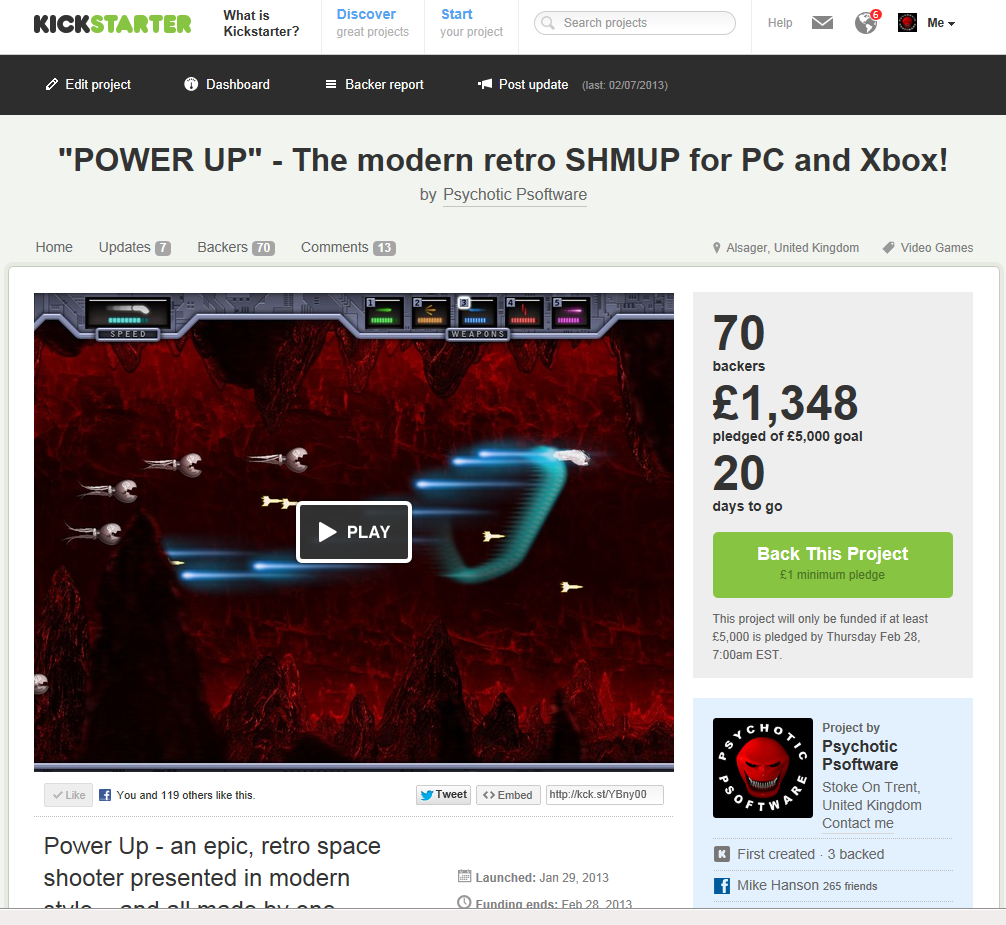The height and width of the screenshot is (925, 1006).
Task: Click the Kickstarter logo
Action: tap(112, 24)
